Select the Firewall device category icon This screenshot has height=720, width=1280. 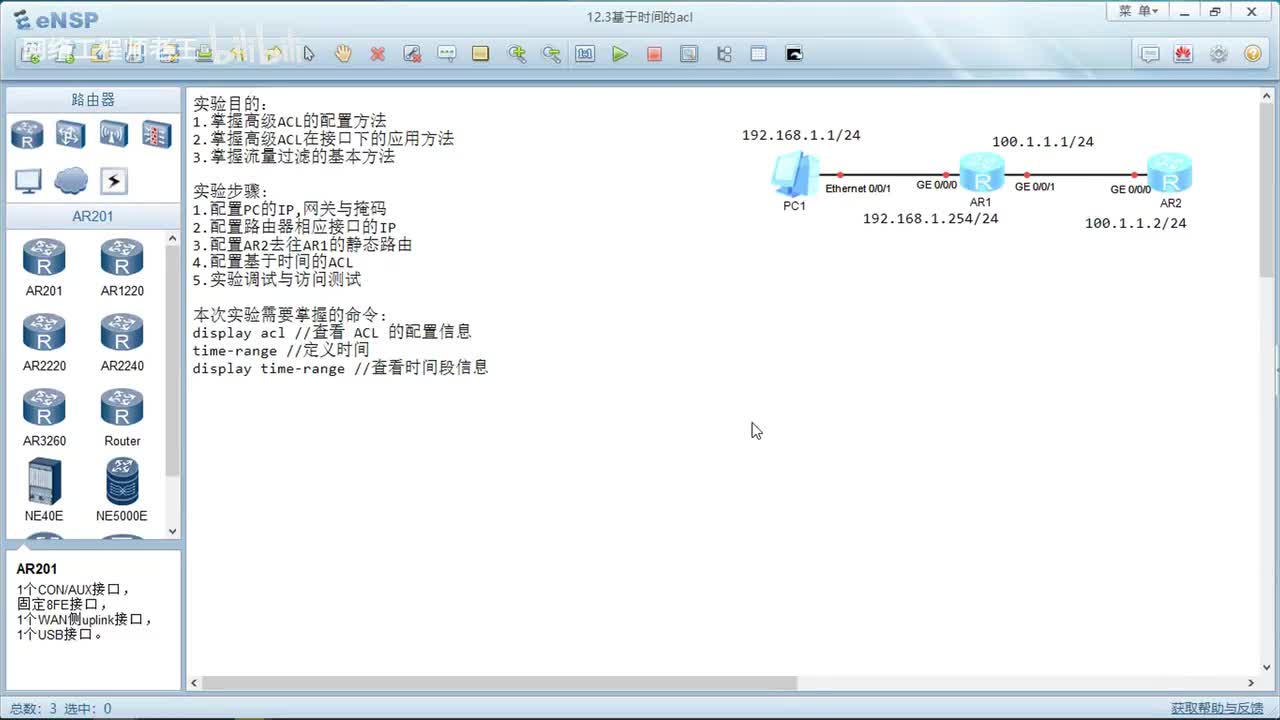tap(156, 134)
